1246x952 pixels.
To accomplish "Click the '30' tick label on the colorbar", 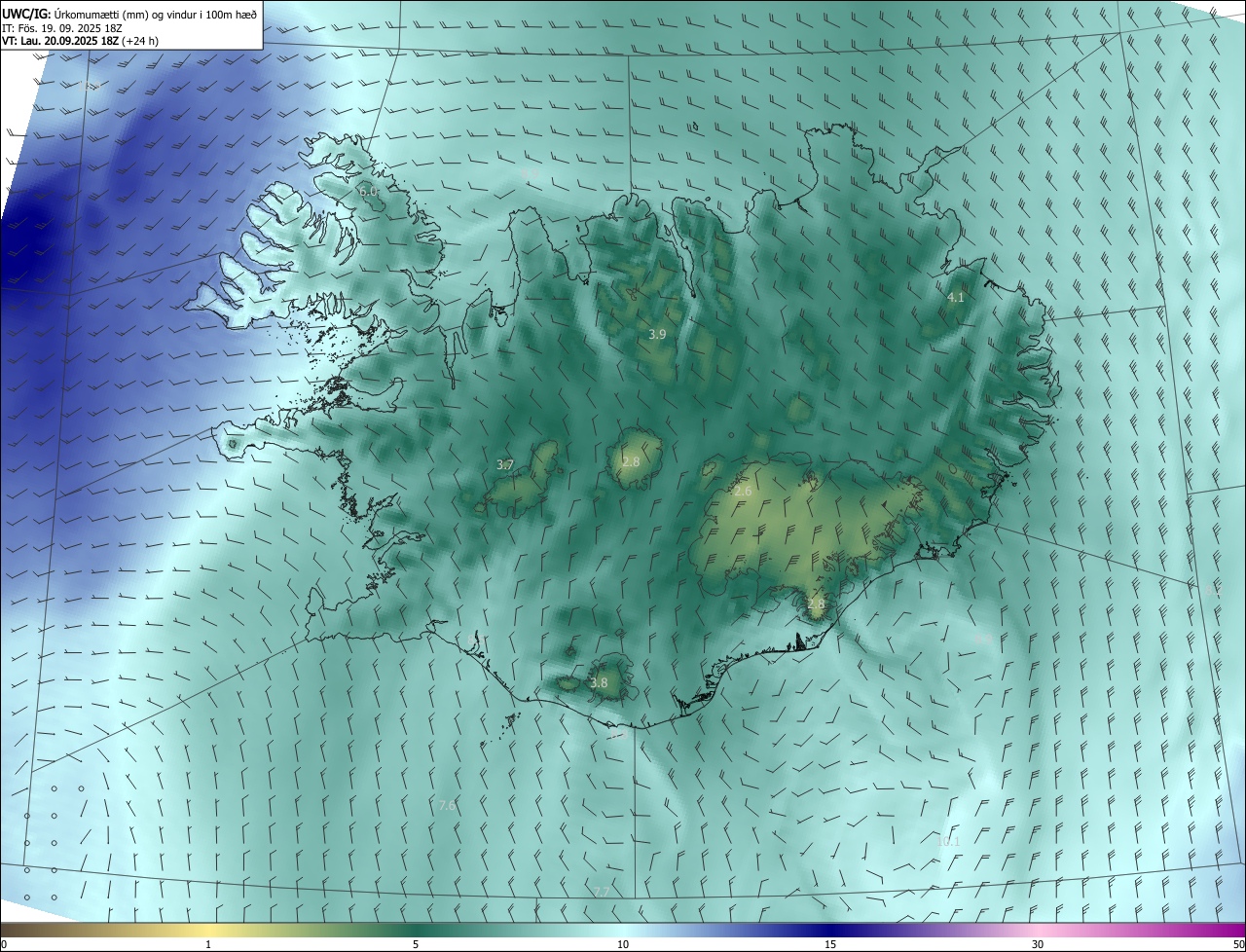I will coord(1038,944).
